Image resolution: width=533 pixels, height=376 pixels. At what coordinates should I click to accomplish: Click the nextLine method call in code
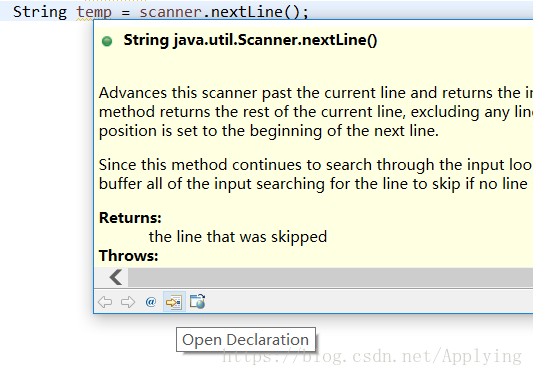(x=247, y=12)
